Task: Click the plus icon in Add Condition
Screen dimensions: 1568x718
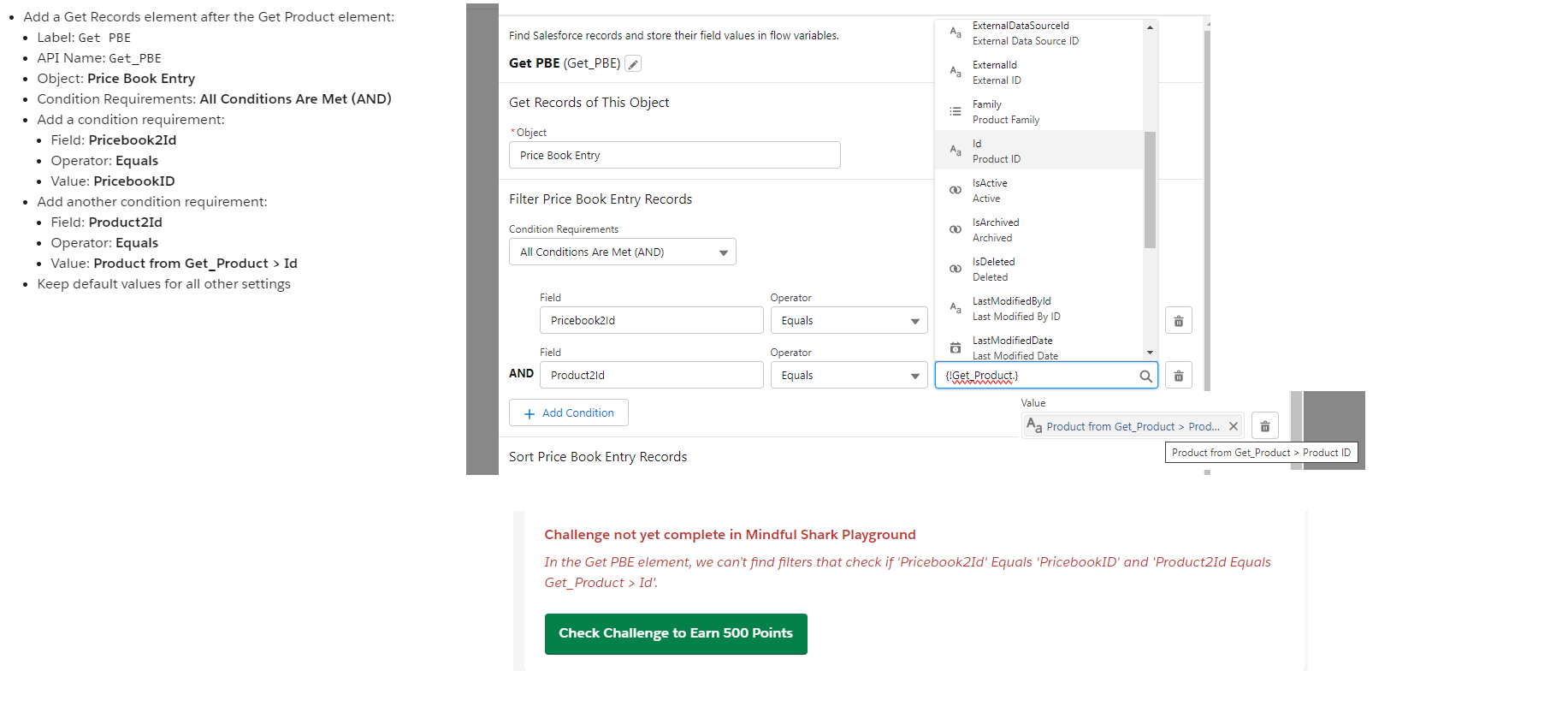Action: pyautogui.click(x=530, y=413)
